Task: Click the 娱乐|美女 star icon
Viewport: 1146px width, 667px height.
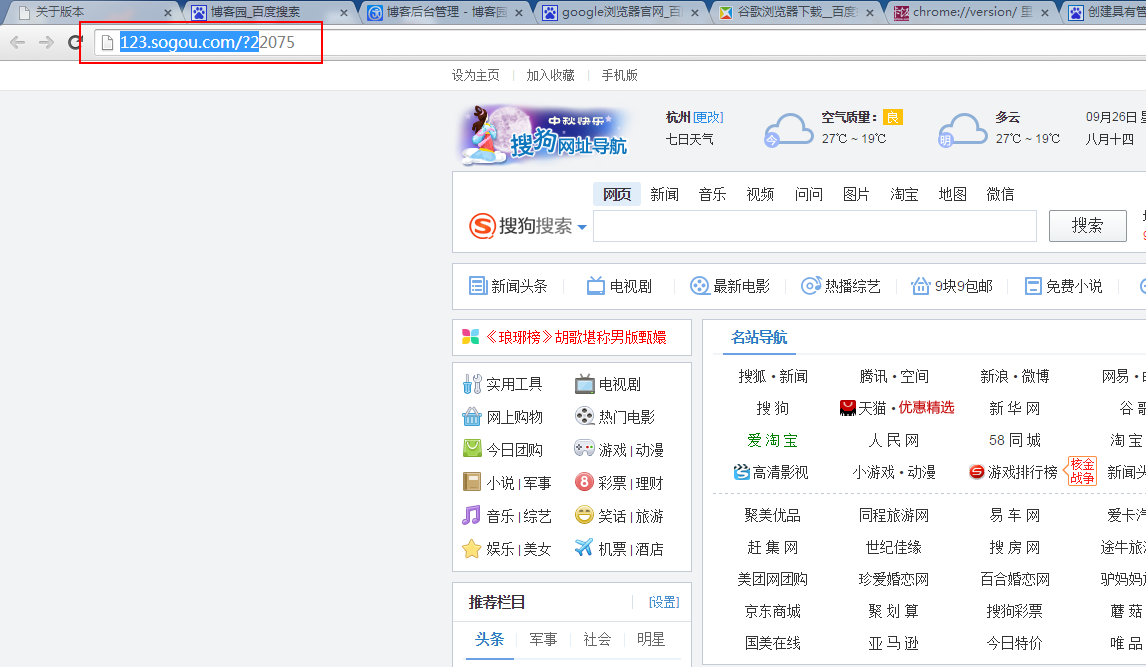Action: pos(472,548)
